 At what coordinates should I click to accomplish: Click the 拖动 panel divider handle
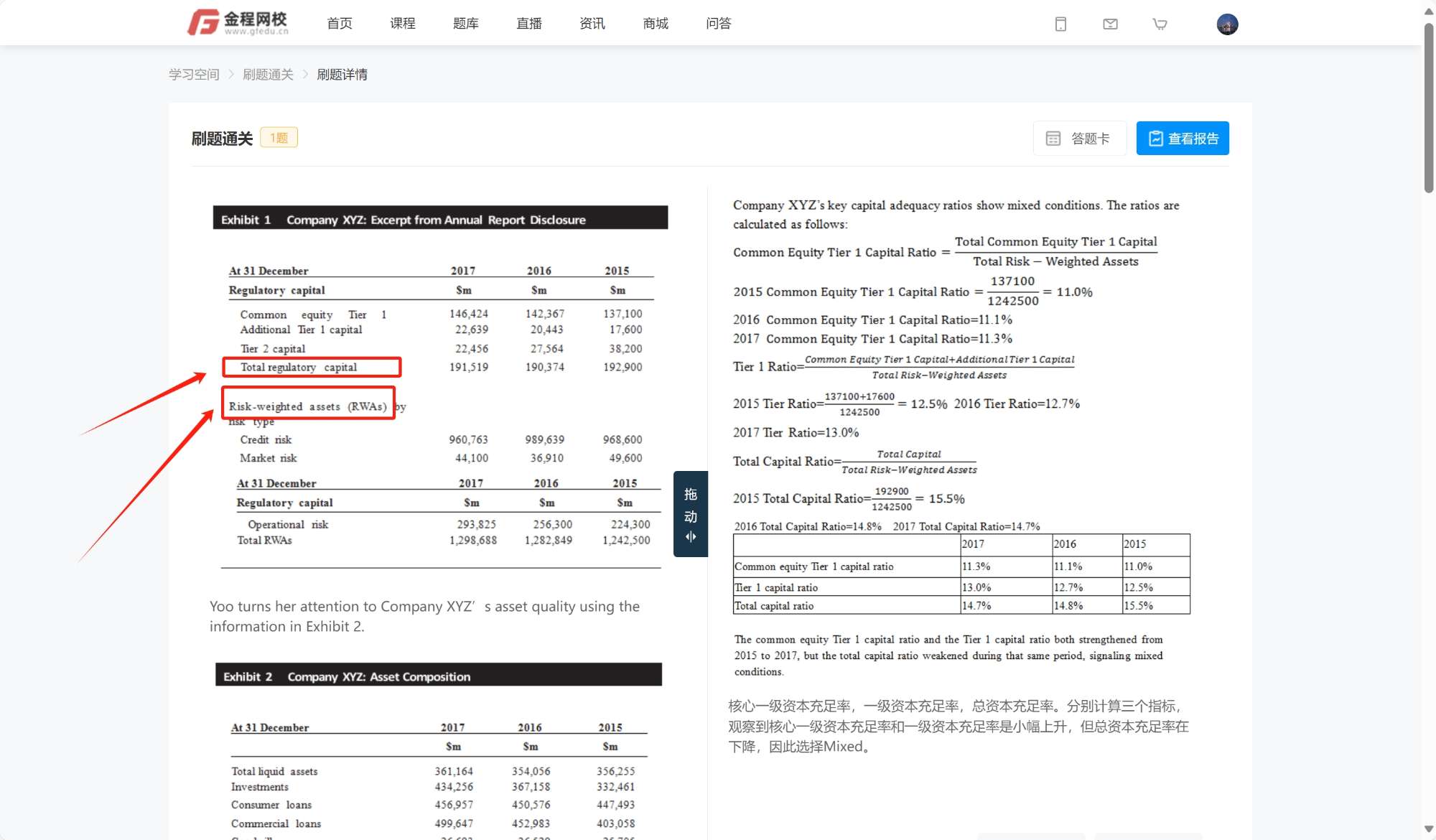(x=690, y=514)
